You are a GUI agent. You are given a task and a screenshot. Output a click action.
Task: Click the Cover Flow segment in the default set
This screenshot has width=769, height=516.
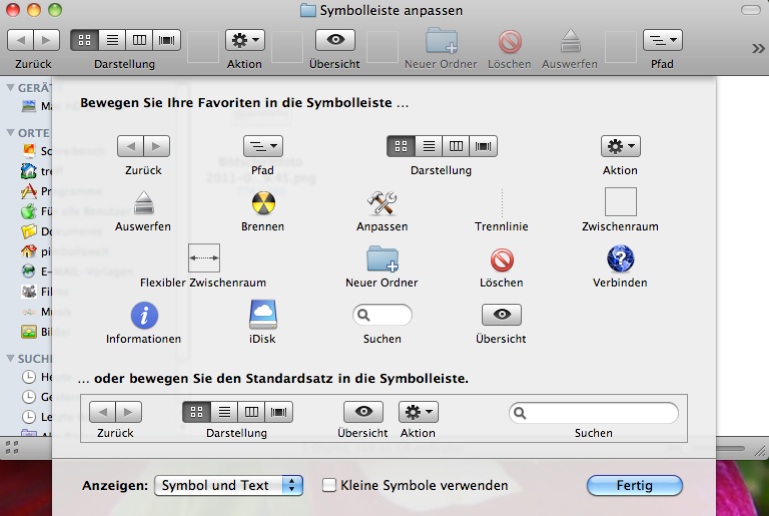tap(279, 412)
